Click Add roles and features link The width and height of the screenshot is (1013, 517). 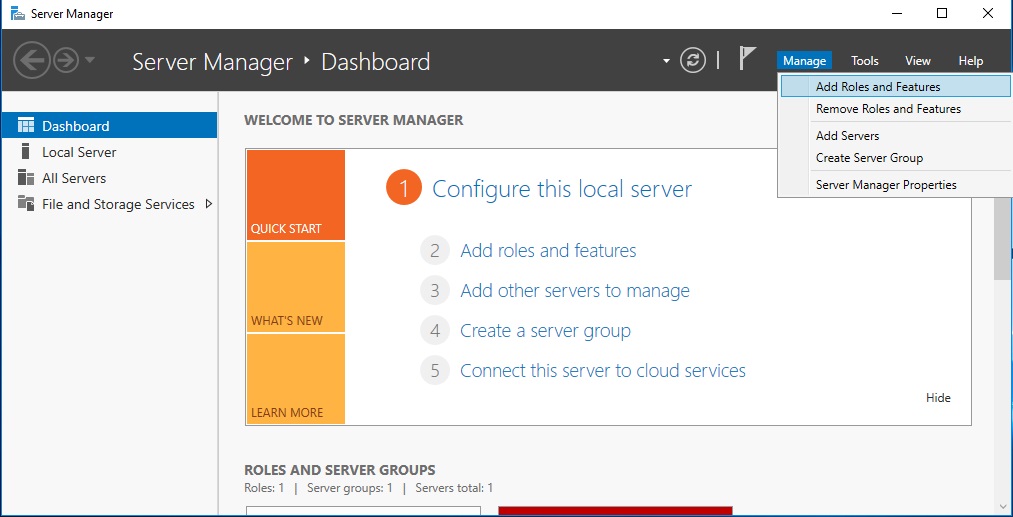[548, 251]
